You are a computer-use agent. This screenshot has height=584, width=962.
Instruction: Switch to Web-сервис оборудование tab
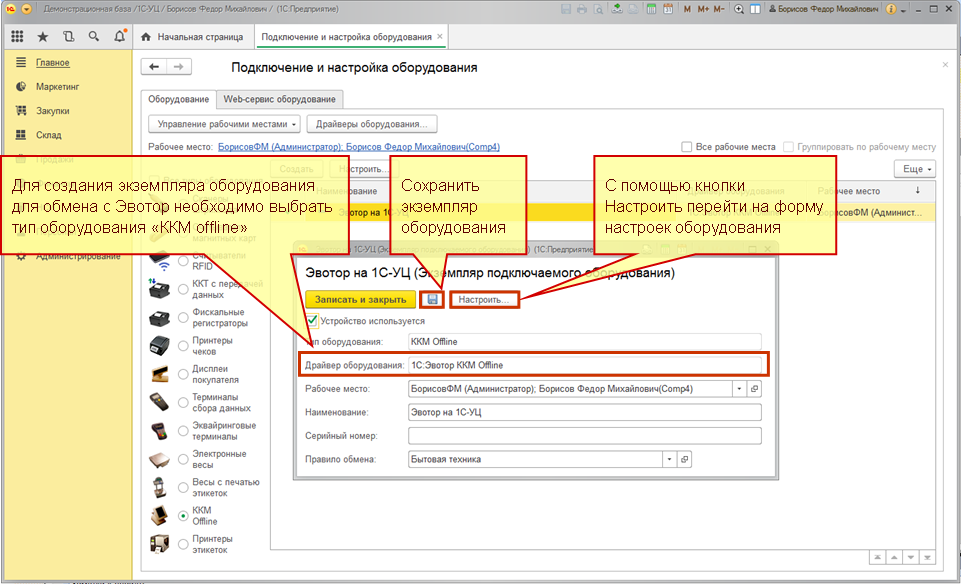[279, 99]
